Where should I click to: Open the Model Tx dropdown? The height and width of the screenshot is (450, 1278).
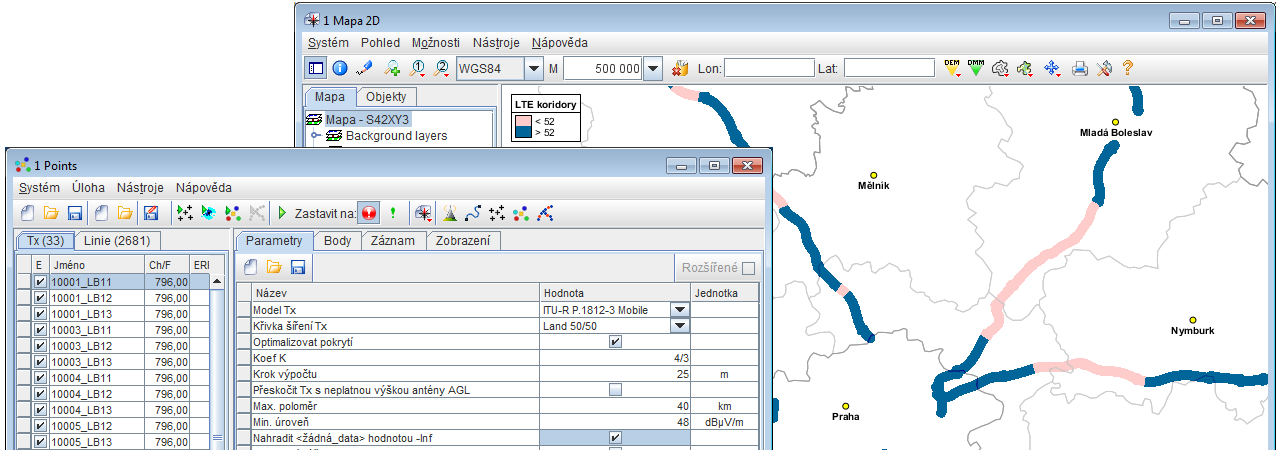(x=680, y=310)
